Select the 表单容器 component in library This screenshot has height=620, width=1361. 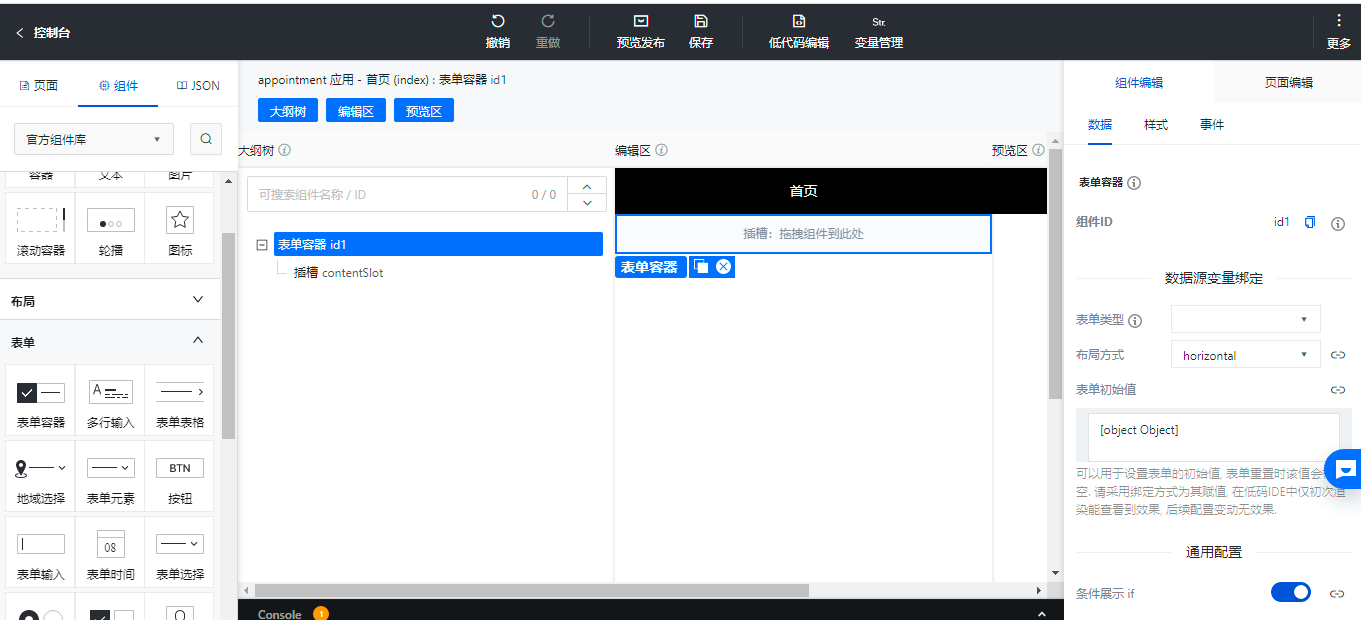[x=41, y=401]
